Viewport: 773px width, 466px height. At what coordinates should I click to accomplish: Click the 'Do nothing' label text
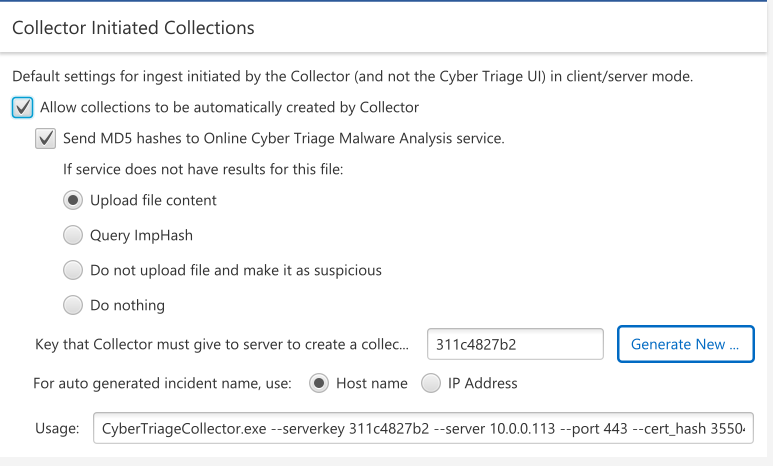click(x=127, y=305)
